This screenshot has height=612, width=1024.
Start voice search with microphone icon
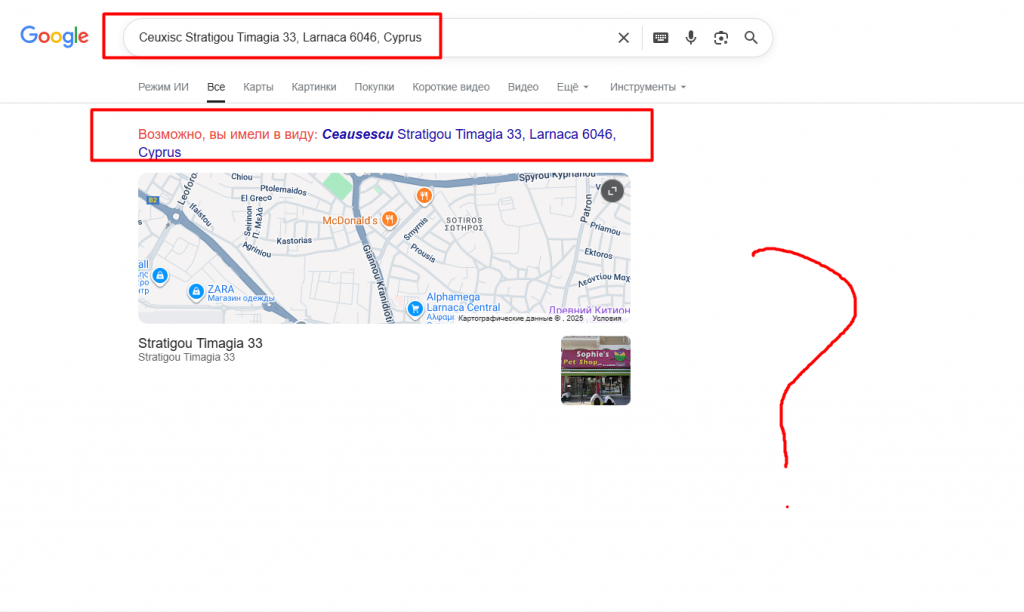(x=690, y=38)
